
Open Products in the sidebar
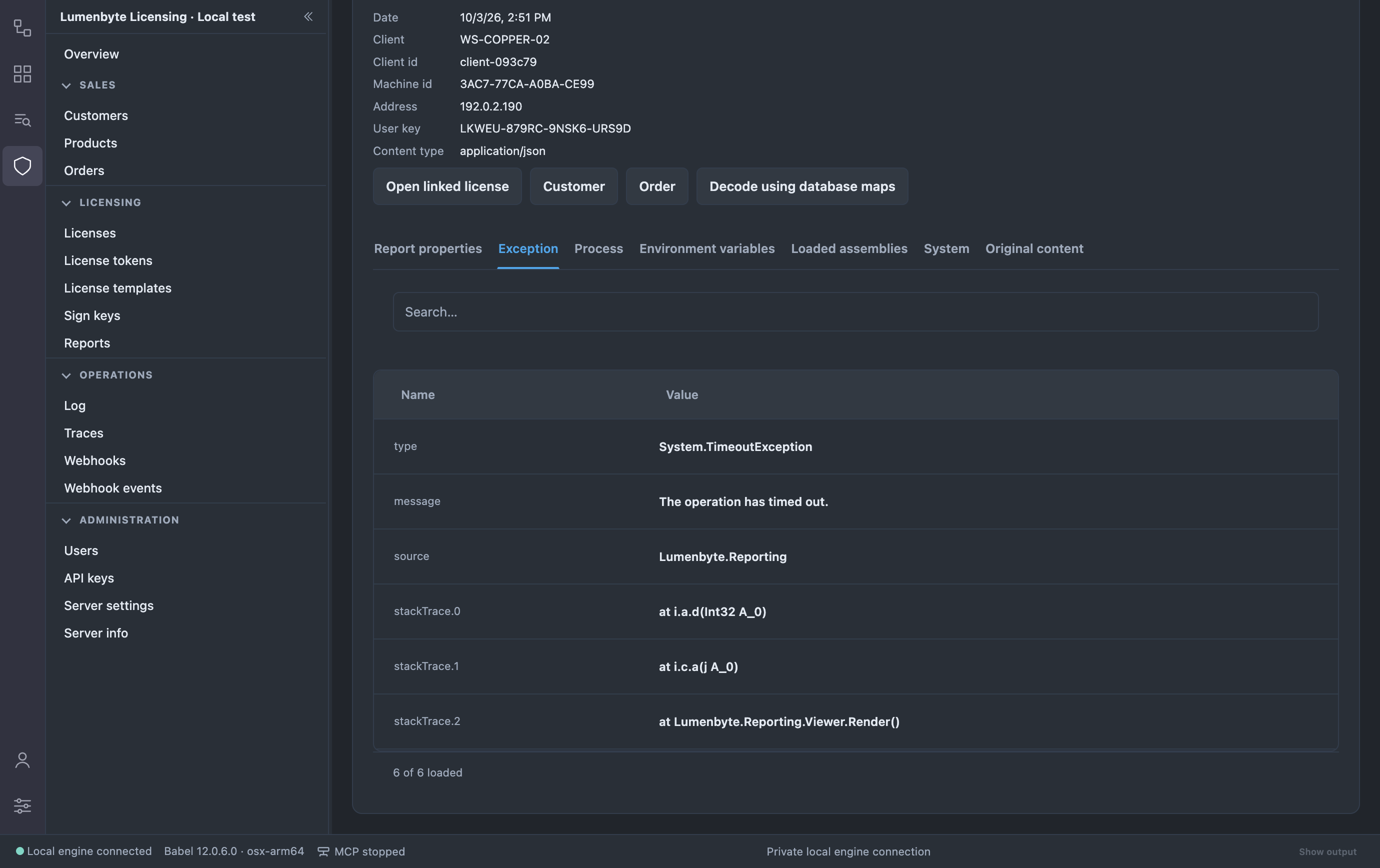90,143
